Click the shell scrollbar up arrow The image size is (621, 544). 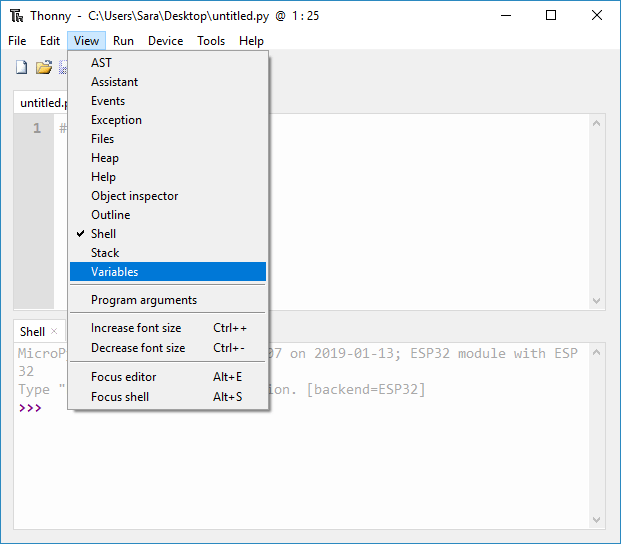tap(597, 352)
